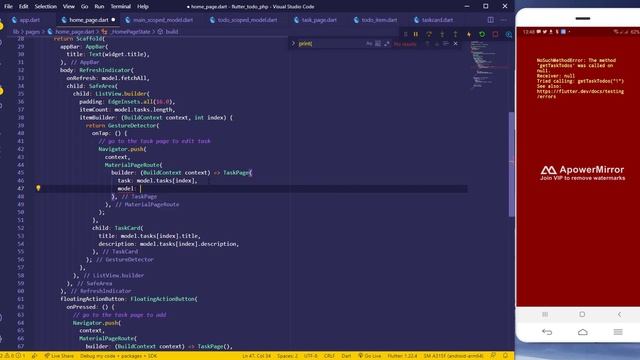Close the find widget
This screenshot has height=360, width=640.
pyautogui.click(x=456, y=43)
